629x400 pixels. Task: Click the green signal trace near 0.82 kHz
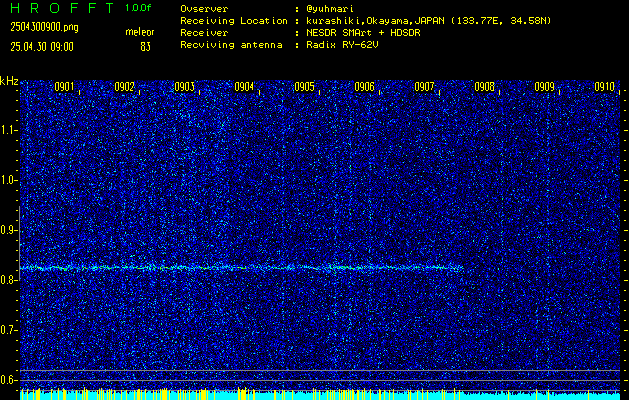241,268
